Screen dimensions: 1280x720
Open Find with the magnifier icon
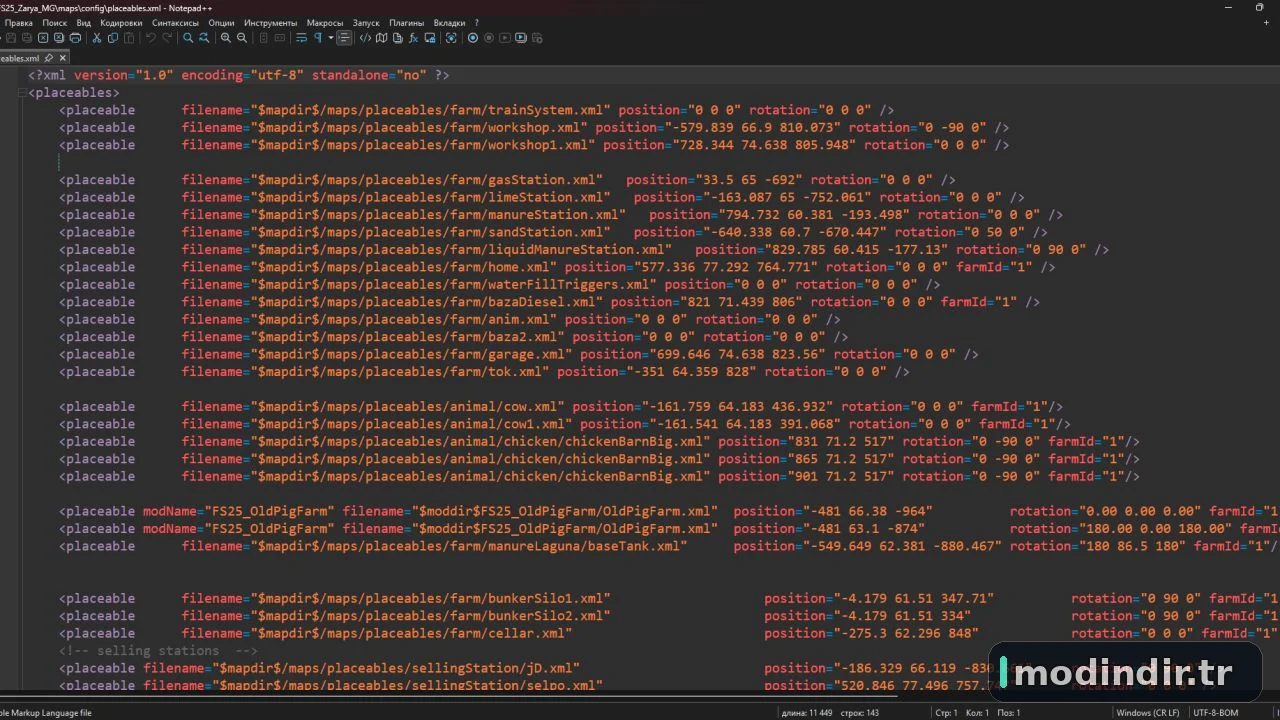188,38
